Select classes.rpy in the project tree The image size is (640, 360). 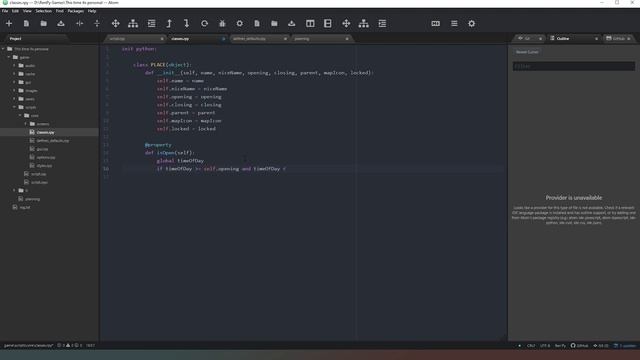pos(45,132)
